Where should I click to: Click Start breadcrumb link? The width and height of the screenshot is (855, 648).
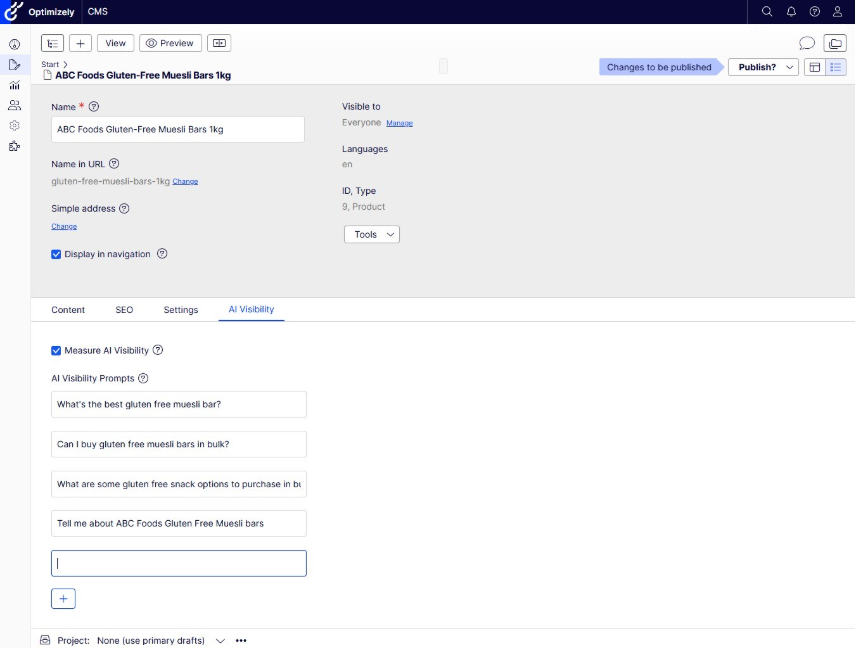point(50,64)
